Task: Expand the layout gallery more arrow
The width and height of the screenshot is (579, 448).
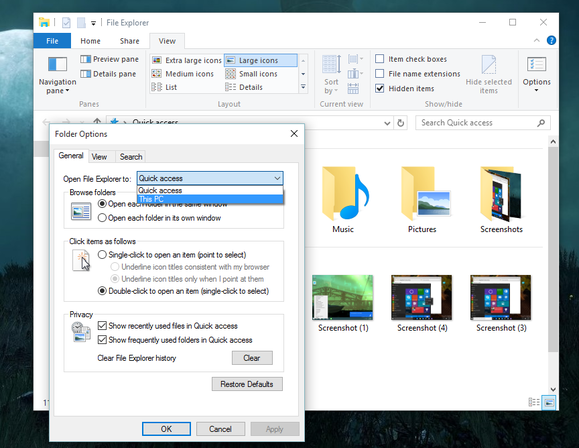Action: point(303,87)
